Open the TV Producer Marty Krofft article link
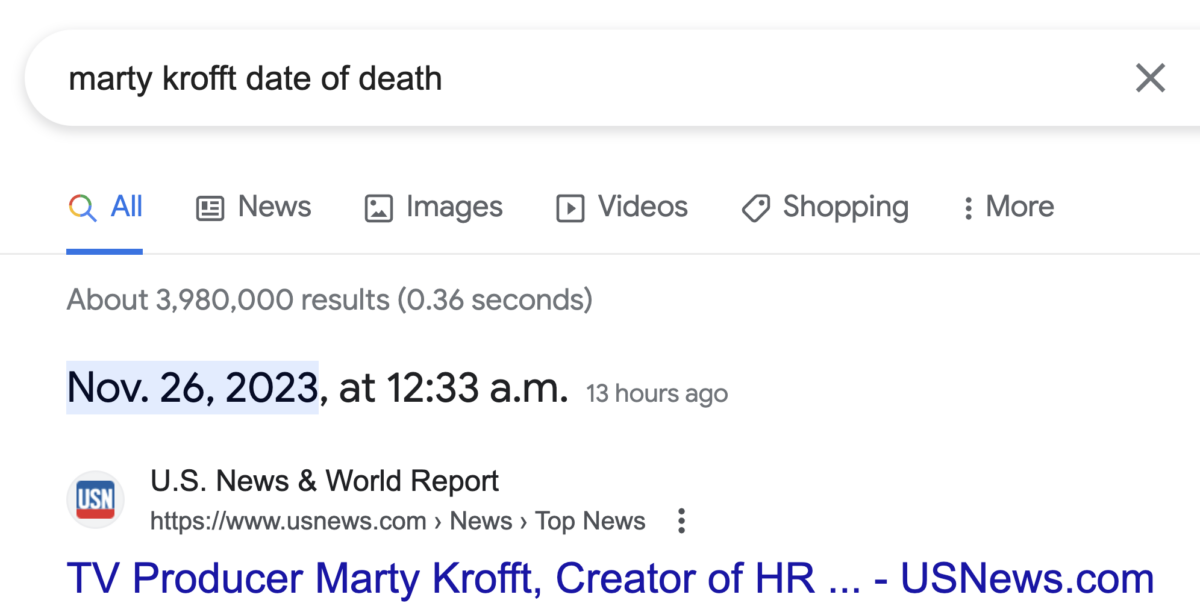 pos(610,579)
